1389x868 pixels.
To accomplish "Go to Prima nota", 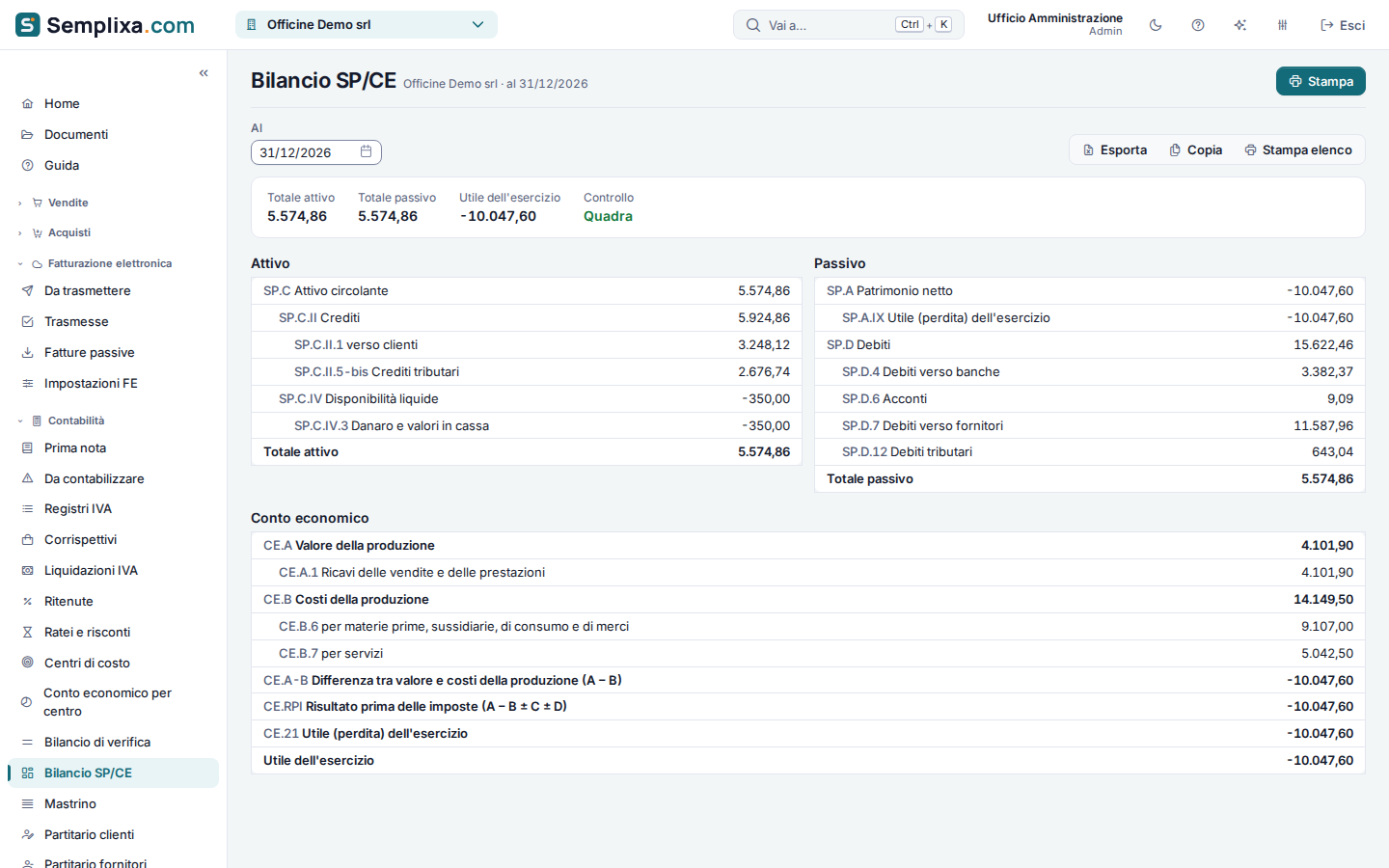I will (113, 448).
